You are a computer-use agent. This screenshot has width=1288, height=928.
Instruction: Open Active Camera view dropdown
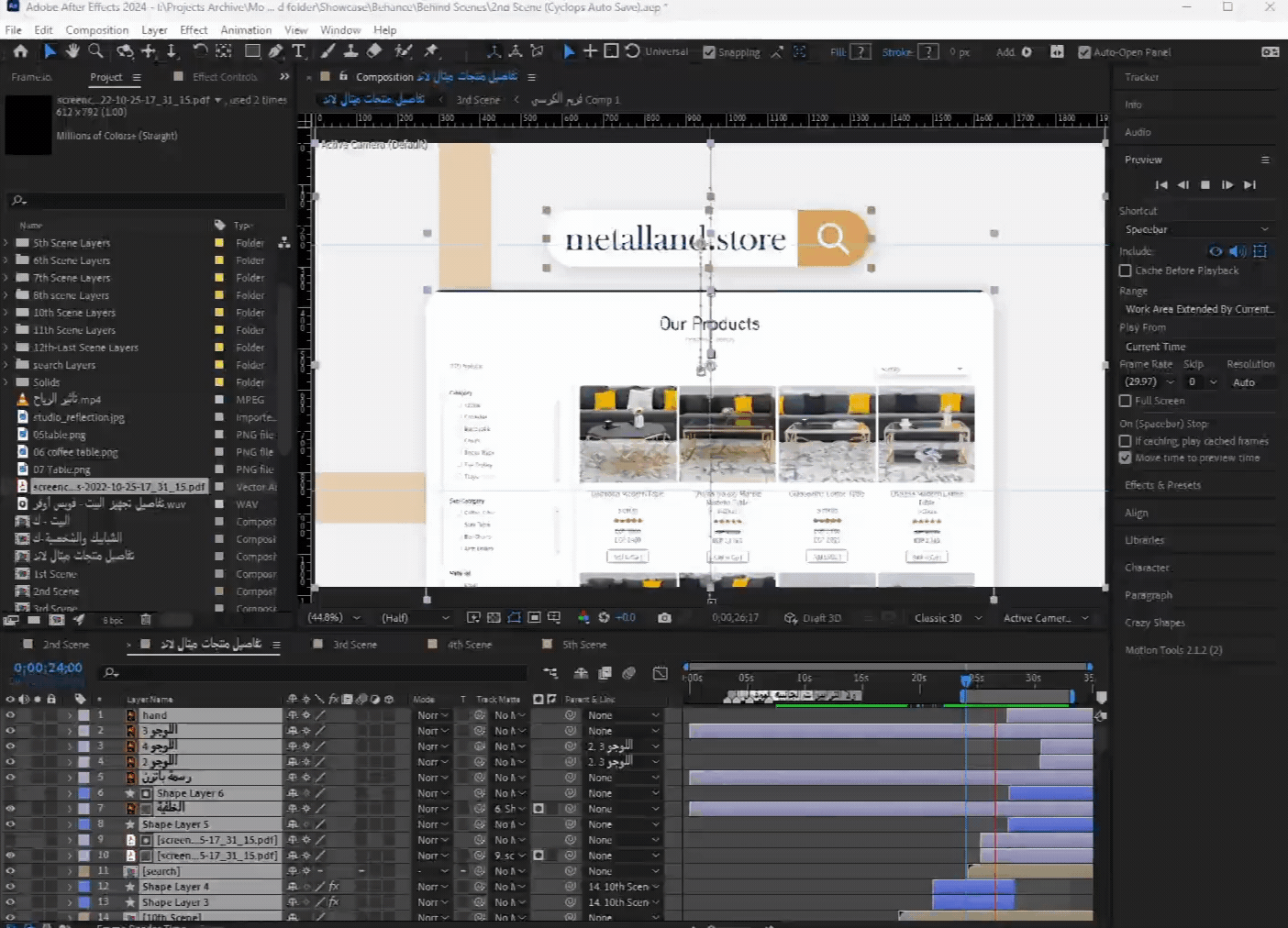(1047, 618)
